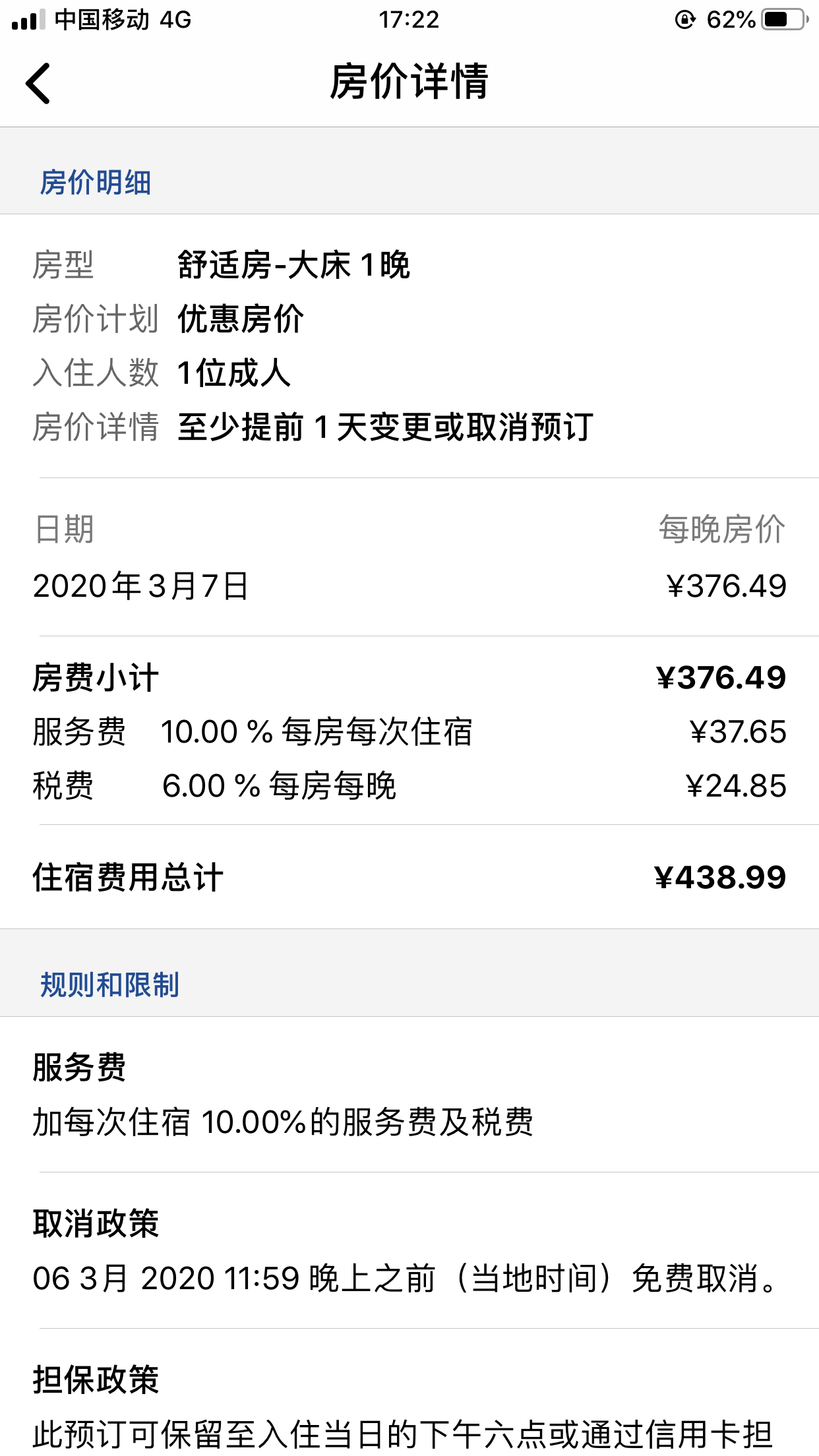Viewport: 819px width, 1456px height.
Task: Tap the cancellation detail 至少提前1天变更或取消预订
Action: [x=386, y=427]
